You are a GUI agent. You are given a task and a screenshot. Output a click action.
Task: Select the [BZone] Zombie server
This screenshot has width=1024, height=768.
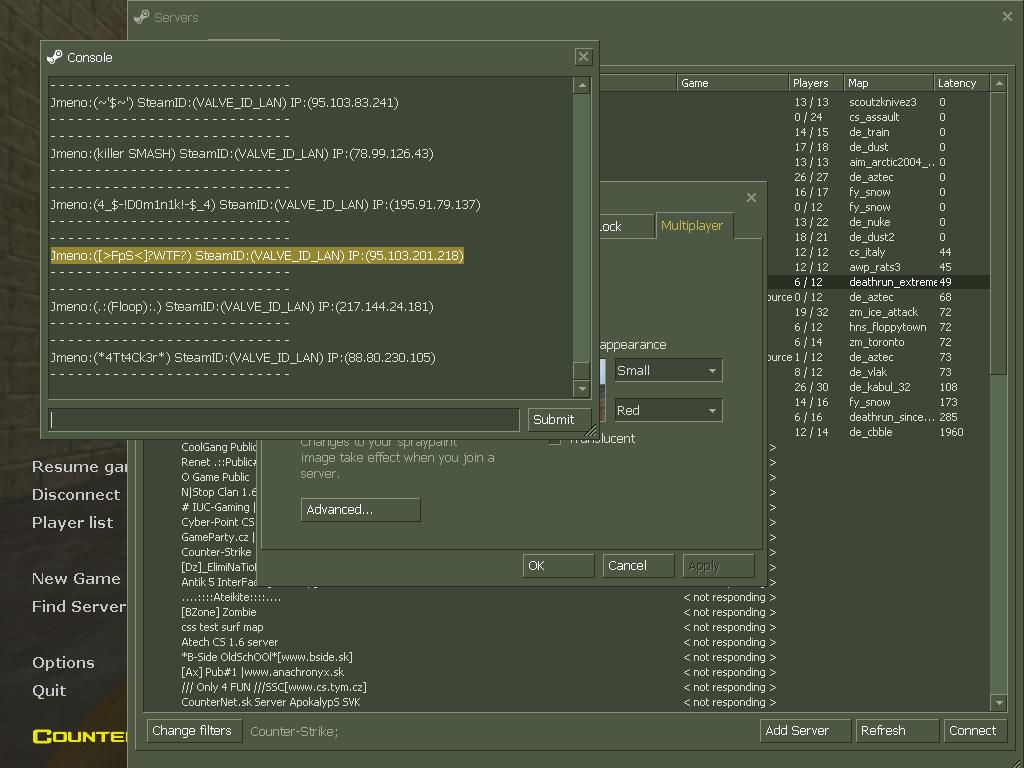219,613
